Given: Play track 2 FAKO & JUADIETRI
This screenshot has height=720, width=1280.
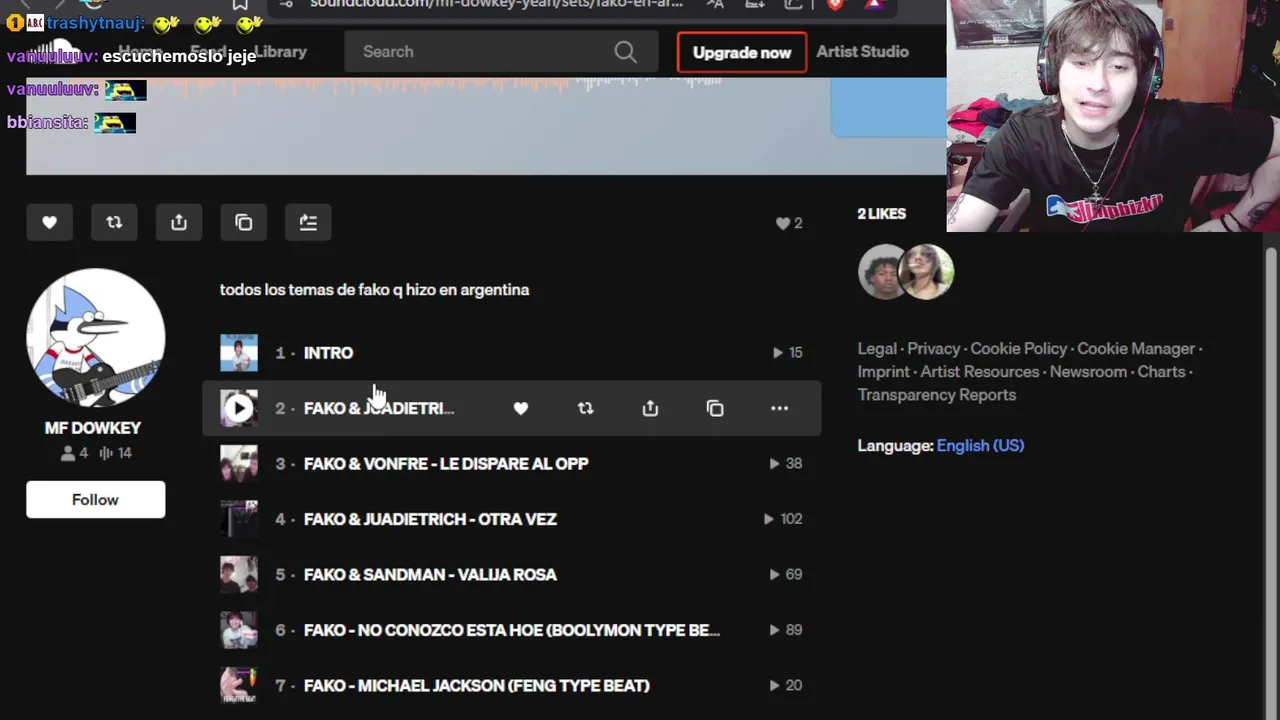Looking at the screenshot, I should [239, 408].
